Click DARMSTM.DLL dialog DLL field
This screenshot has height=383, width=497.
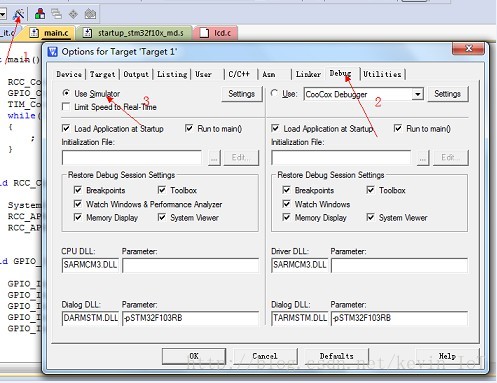click(90, 318)
